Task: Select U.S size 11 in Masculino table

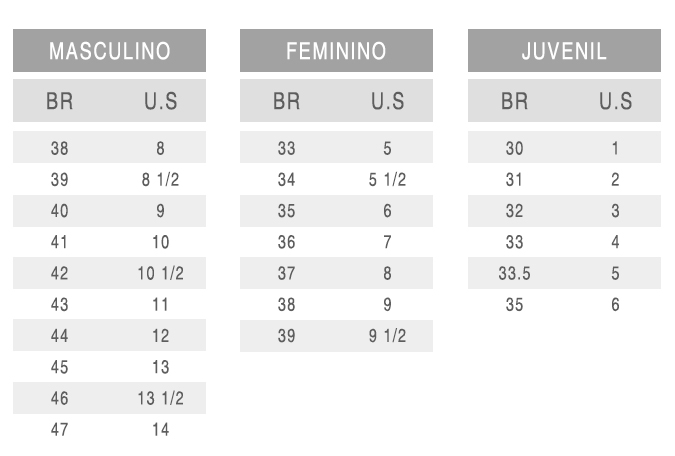Action: tap(160, 304)
